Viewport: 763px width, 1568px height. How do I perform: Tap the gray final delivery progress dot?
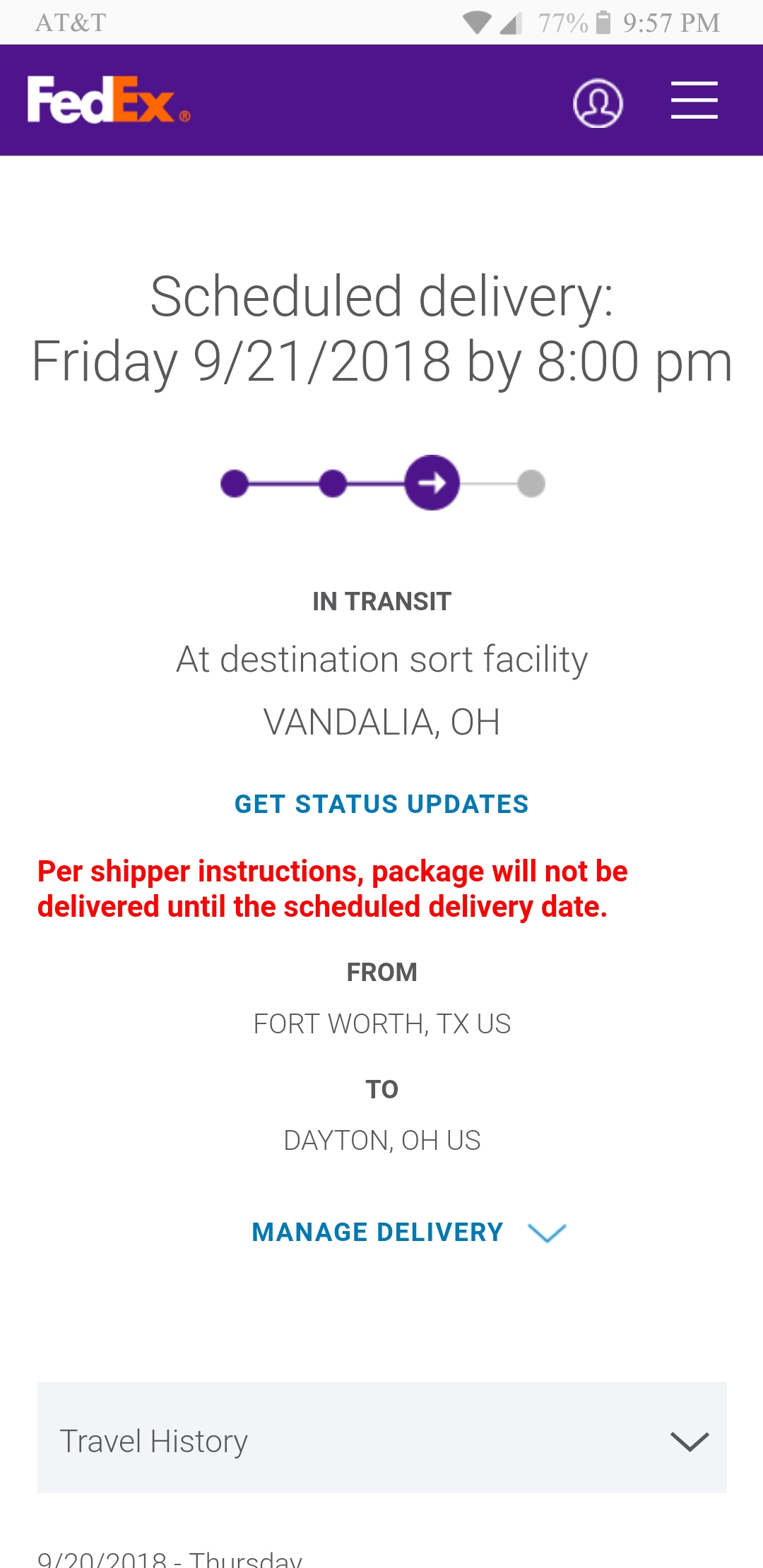click(x=531, y=484)
